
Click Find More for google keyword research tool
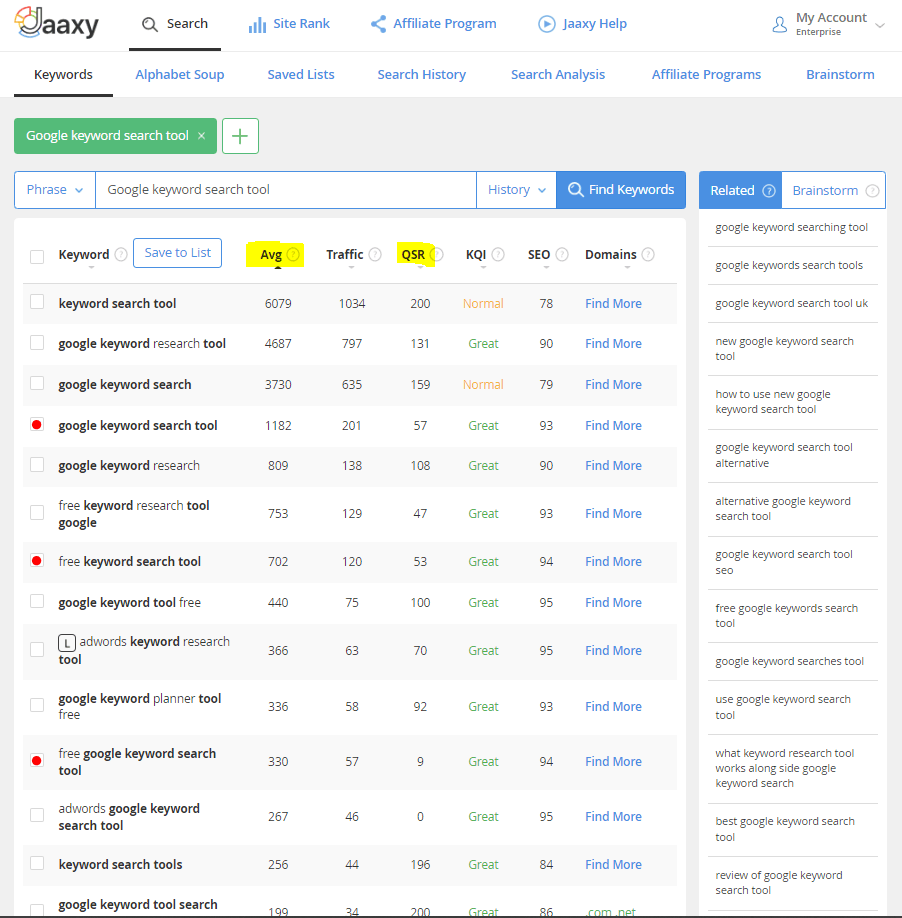coord(613,344)
